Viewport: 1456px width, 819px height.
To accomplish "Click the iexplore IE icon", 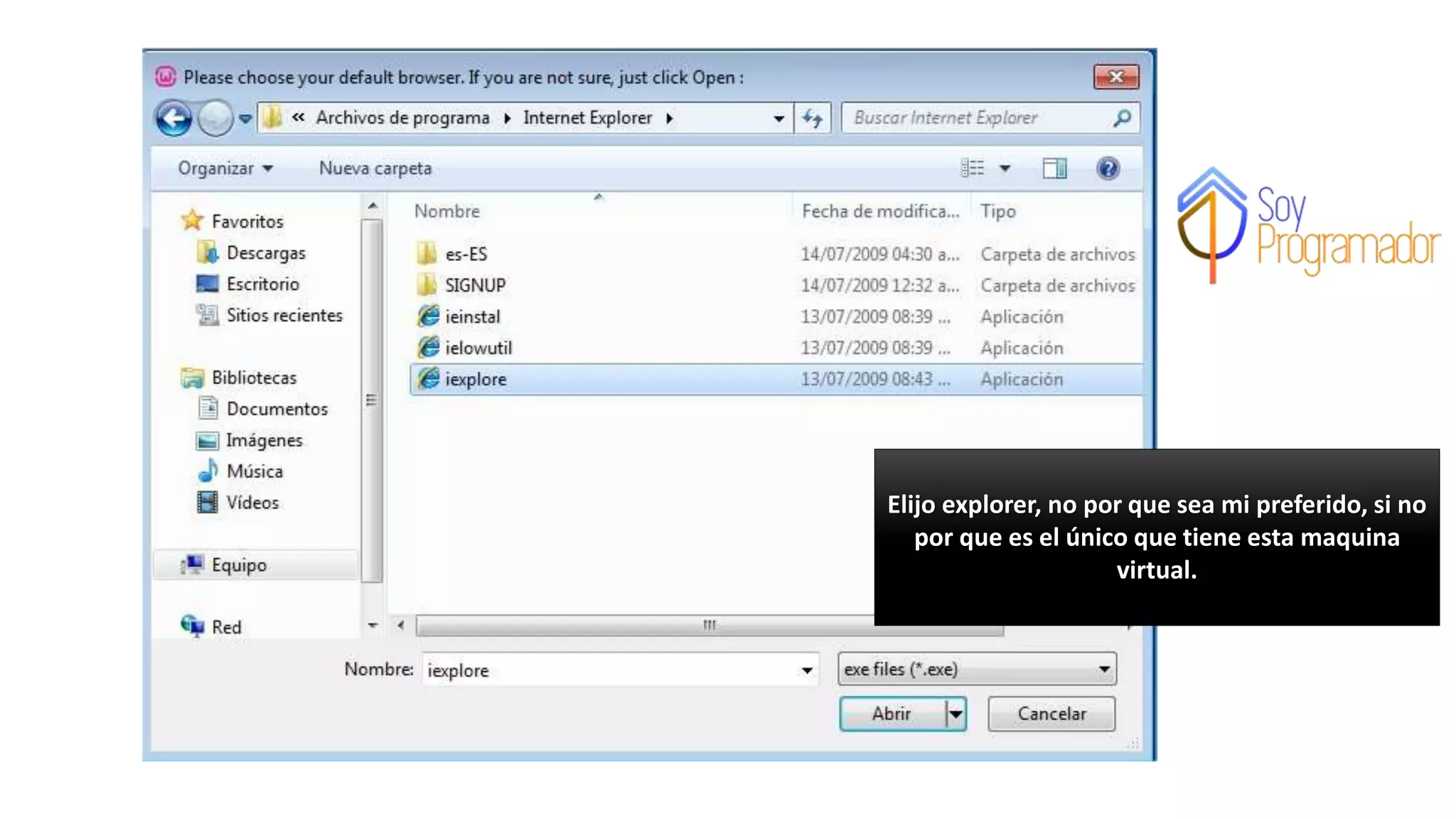I will click(428, 378).
